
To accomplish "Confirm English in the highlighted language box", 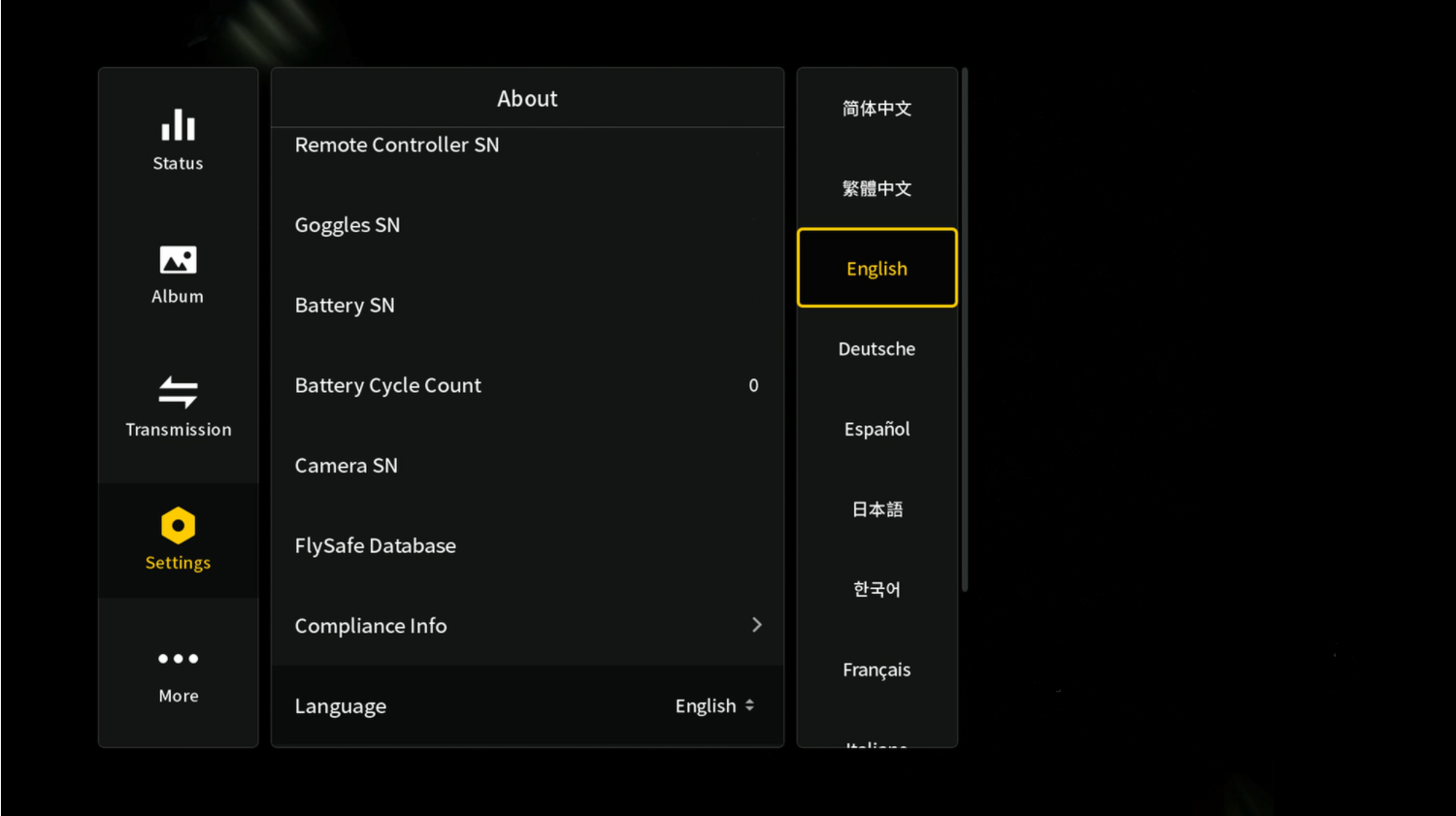I will coord(877,268).
